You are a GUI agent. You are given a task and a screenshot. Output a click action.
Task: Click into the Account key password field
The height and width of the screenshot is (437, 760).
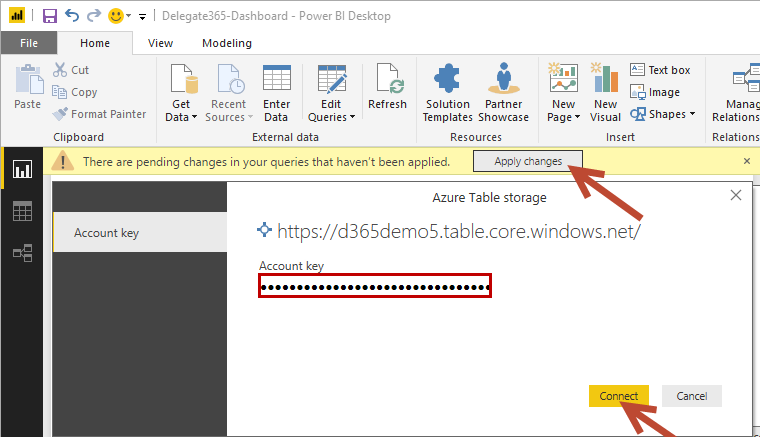coord(375,286)
